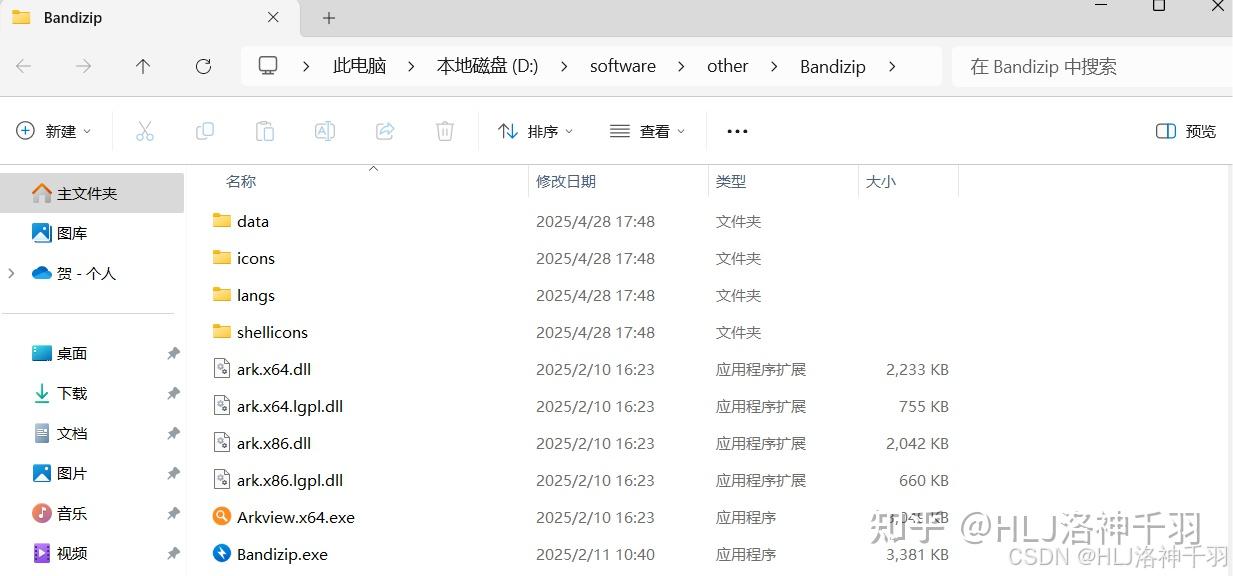Navigate to software in address bar
1233x576 pixels.
tap(623, 66)
